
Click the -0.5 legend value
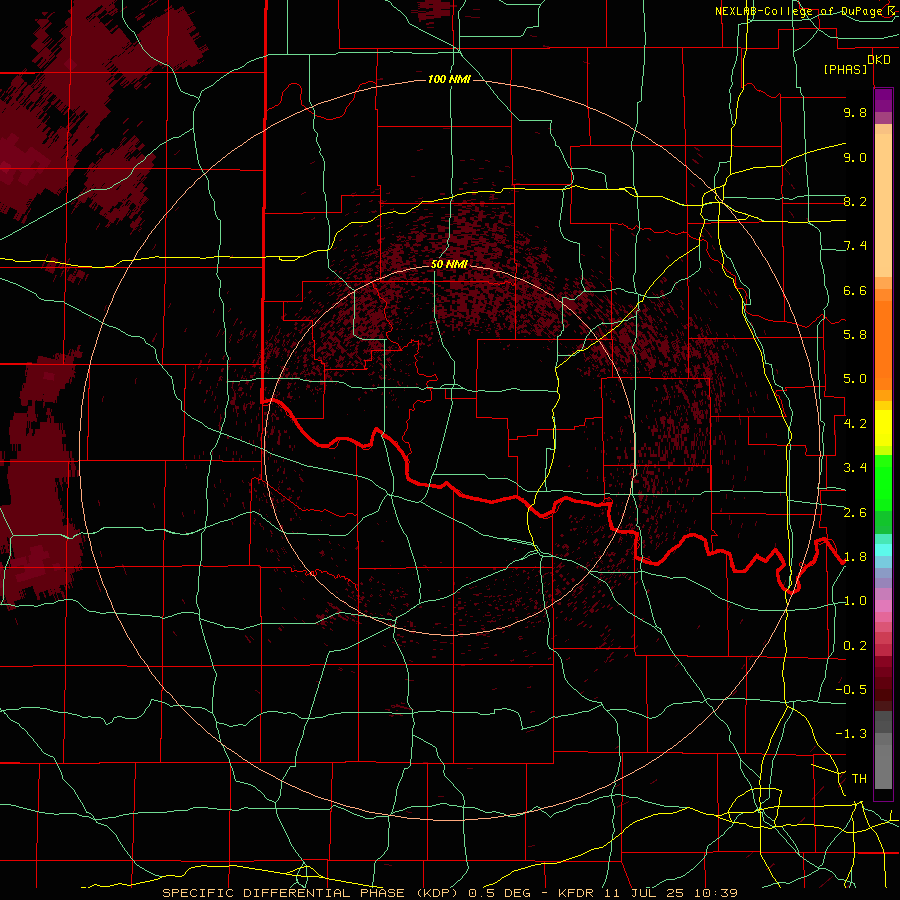851,690
